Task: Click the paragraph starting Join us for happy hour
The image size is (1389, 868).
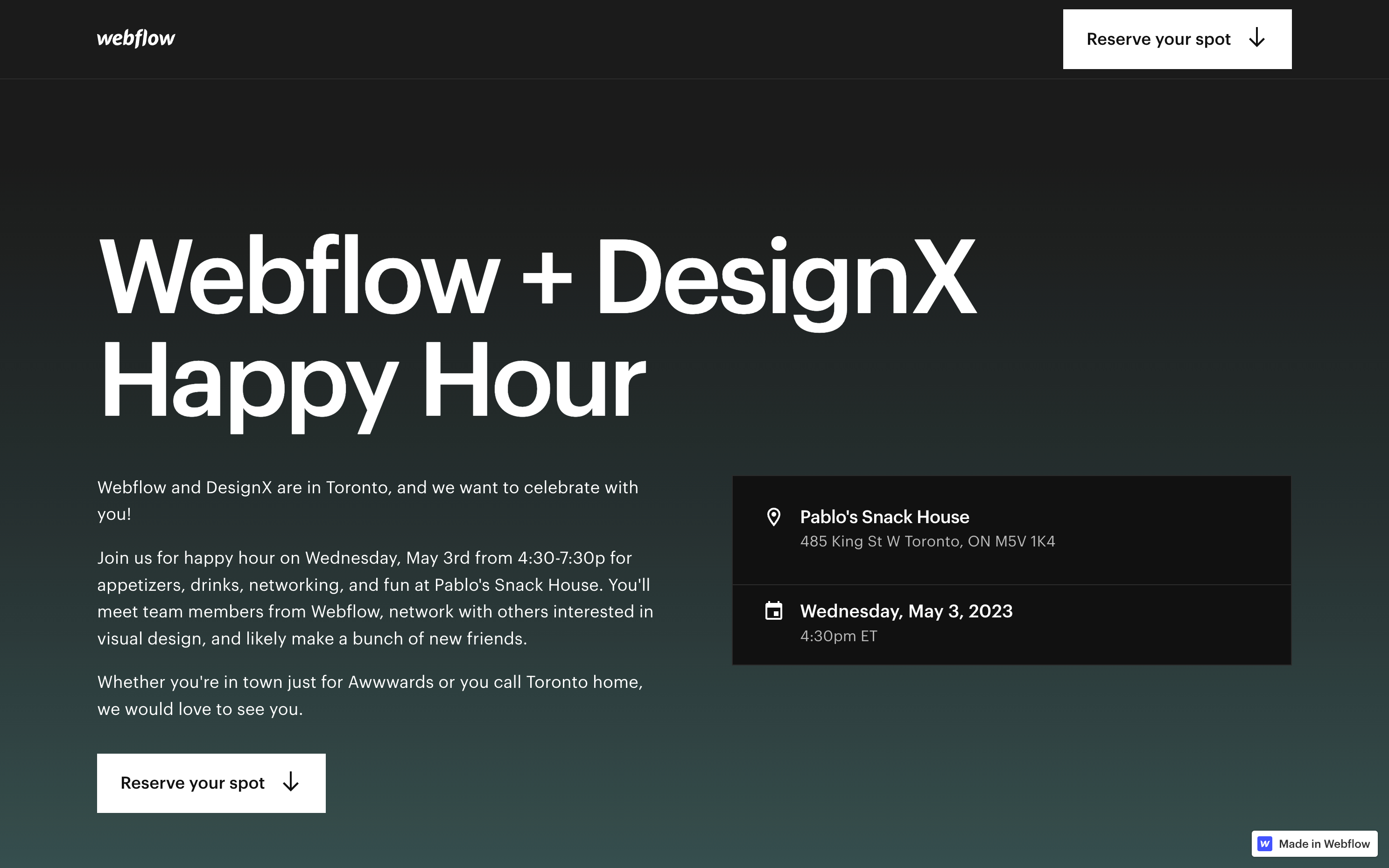Action: click(x=375, y=598)
